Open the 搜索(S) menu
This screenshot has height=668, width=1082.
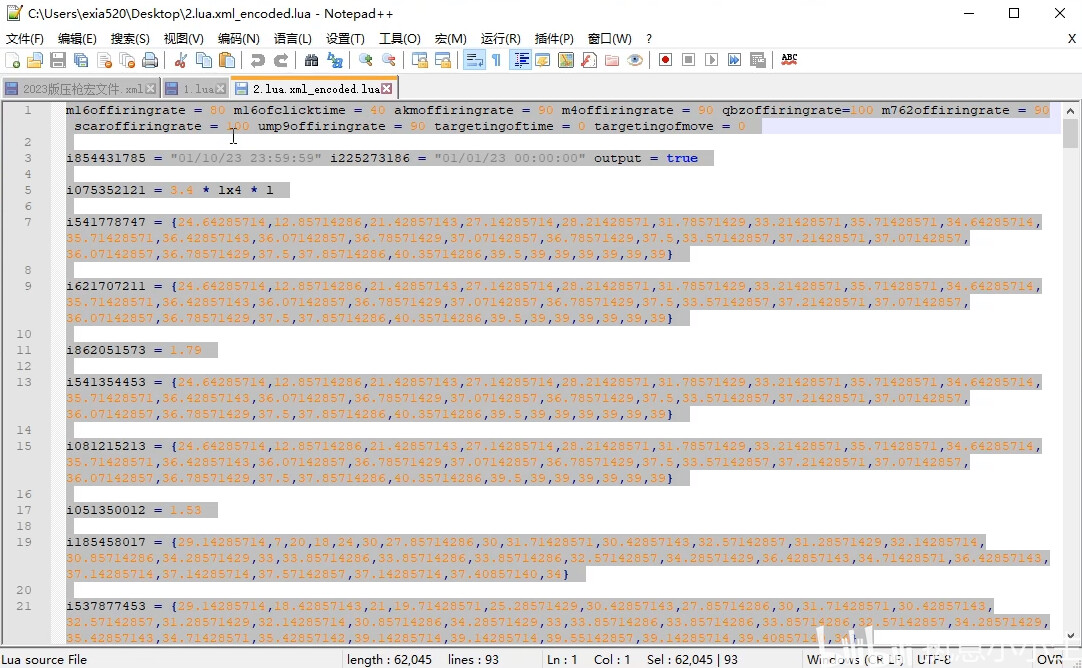coord(130,39)
